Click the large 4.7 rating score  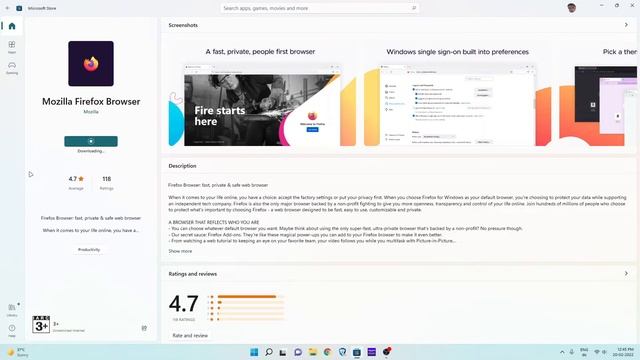click(x=184, y=304)
